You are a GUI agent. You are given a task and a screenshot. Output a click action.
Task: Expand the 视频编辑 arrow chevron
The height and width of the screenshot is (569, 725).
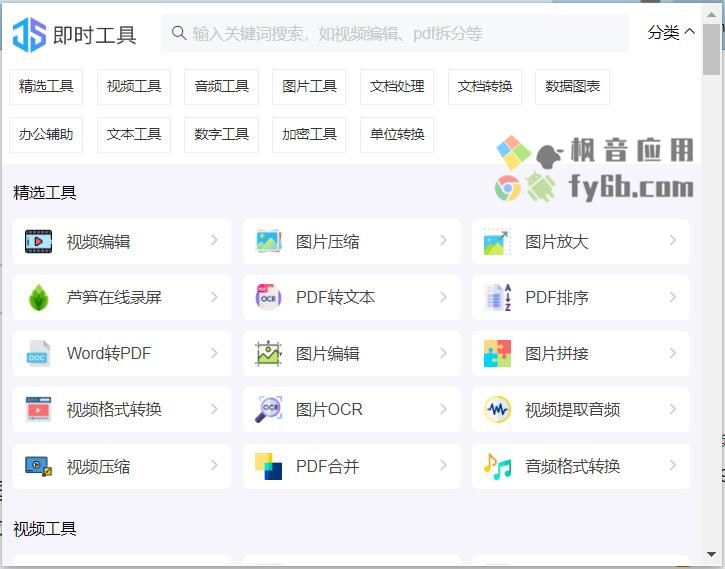(x=214, y=240)
